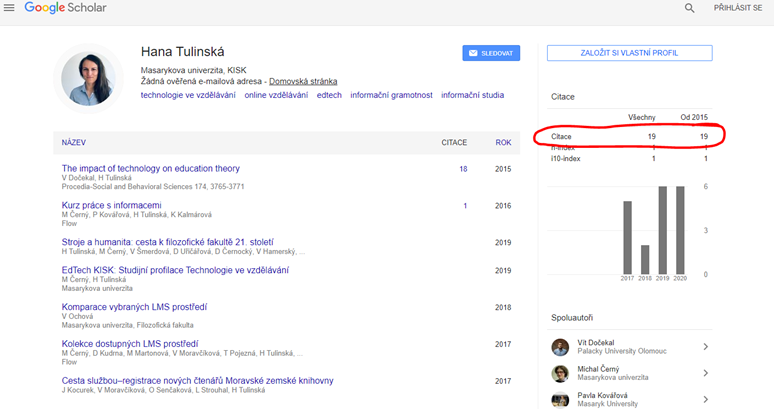Screen dimensions: 774x409
Task: Click the 2020 bar in citation chart
Action: click(680, 230)
